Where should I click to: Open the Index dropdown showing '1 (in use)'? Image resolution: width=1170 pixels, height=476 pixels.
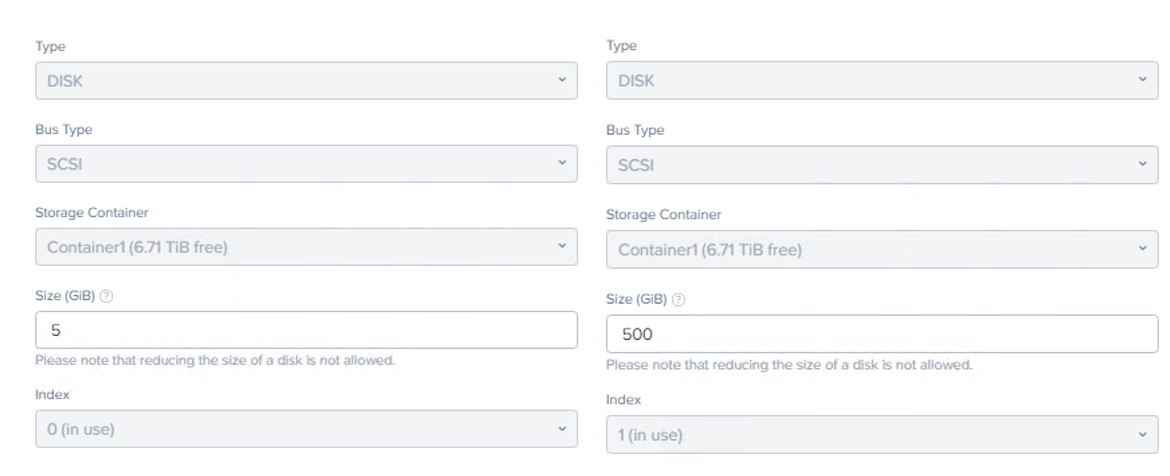point(870,434)
